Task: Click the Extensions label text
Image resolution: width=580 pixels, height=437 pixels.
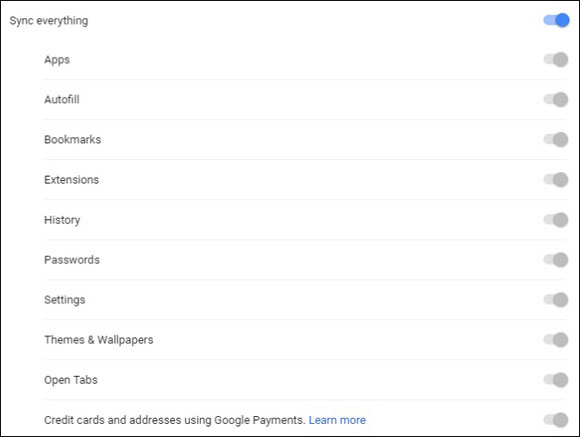Action: [71, 180]
